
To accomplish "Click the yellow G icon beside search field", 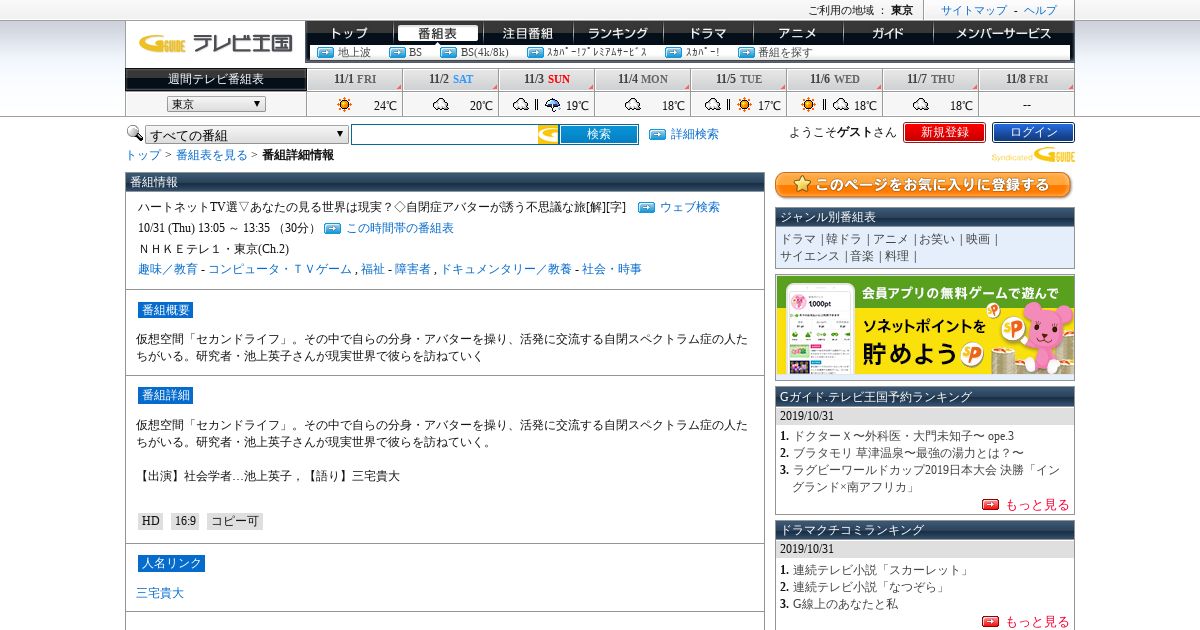I will coord(548,134).
